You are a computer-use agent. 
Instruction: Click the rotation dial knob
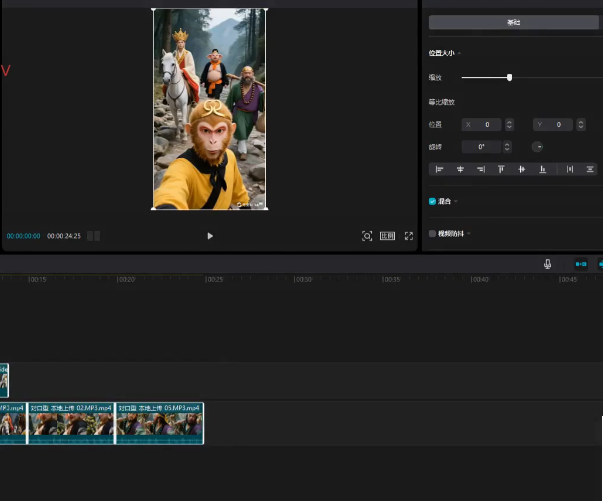pos(537,146)
